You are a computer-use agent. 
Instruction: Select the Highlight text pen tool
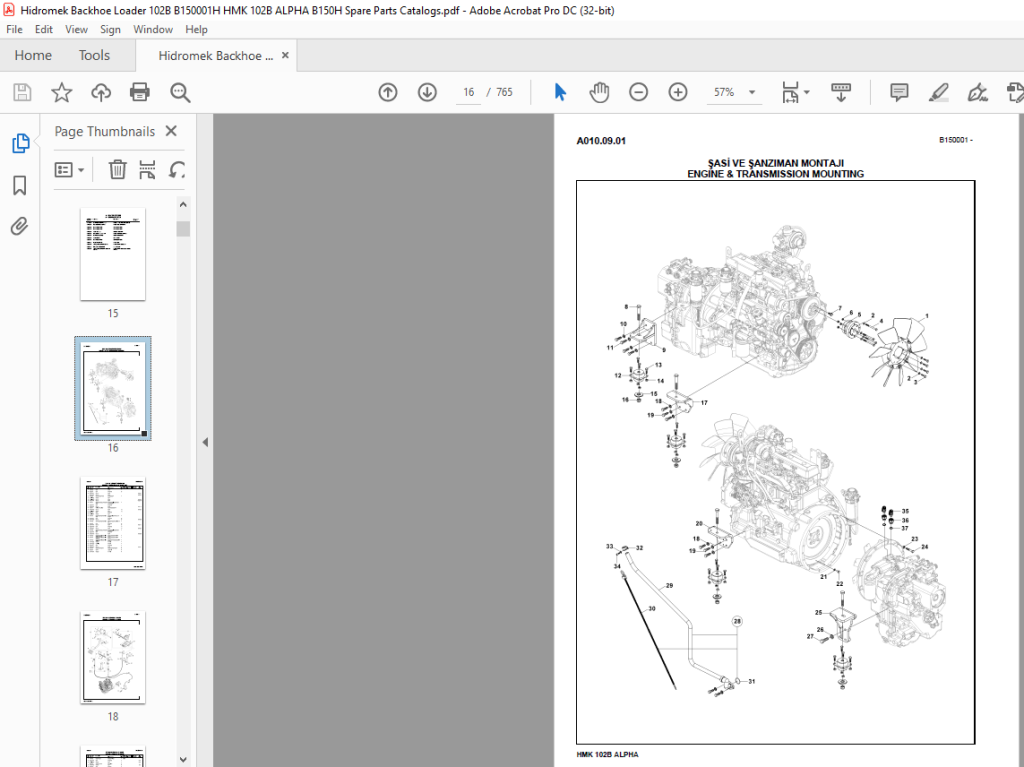click(938, 92)
